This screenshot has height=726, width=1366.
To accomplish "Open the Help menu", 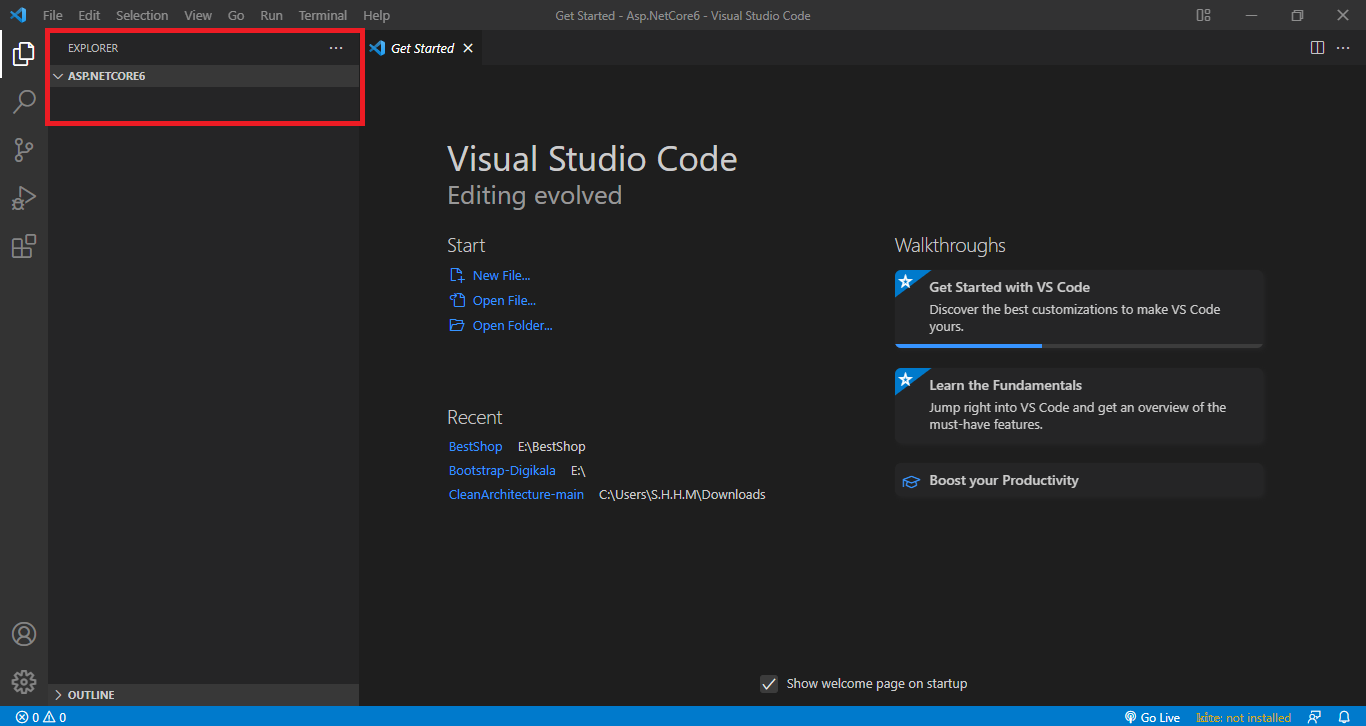I will point(377,15).
